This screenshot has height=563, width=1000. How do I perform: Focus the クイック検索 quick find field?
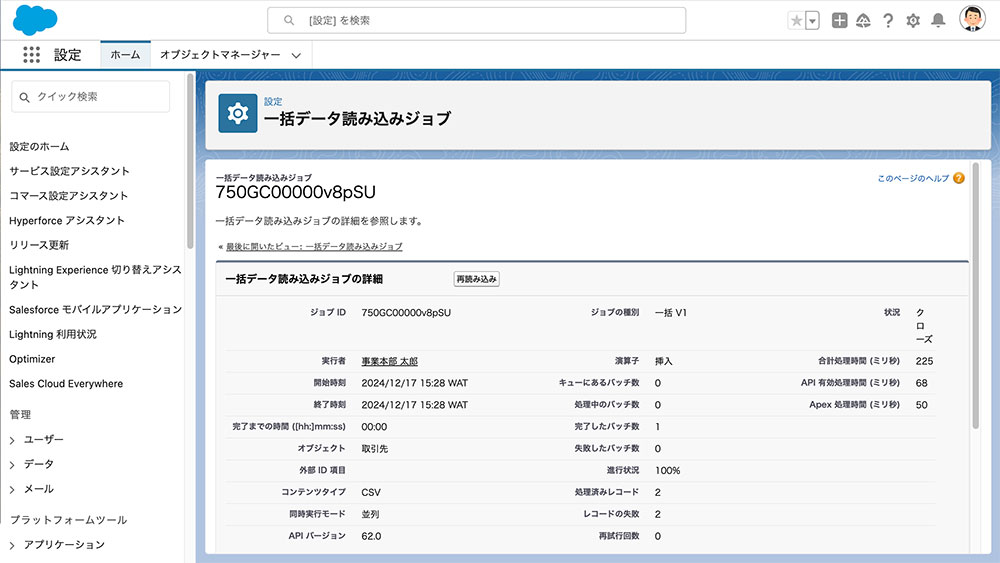click(91, 97)
